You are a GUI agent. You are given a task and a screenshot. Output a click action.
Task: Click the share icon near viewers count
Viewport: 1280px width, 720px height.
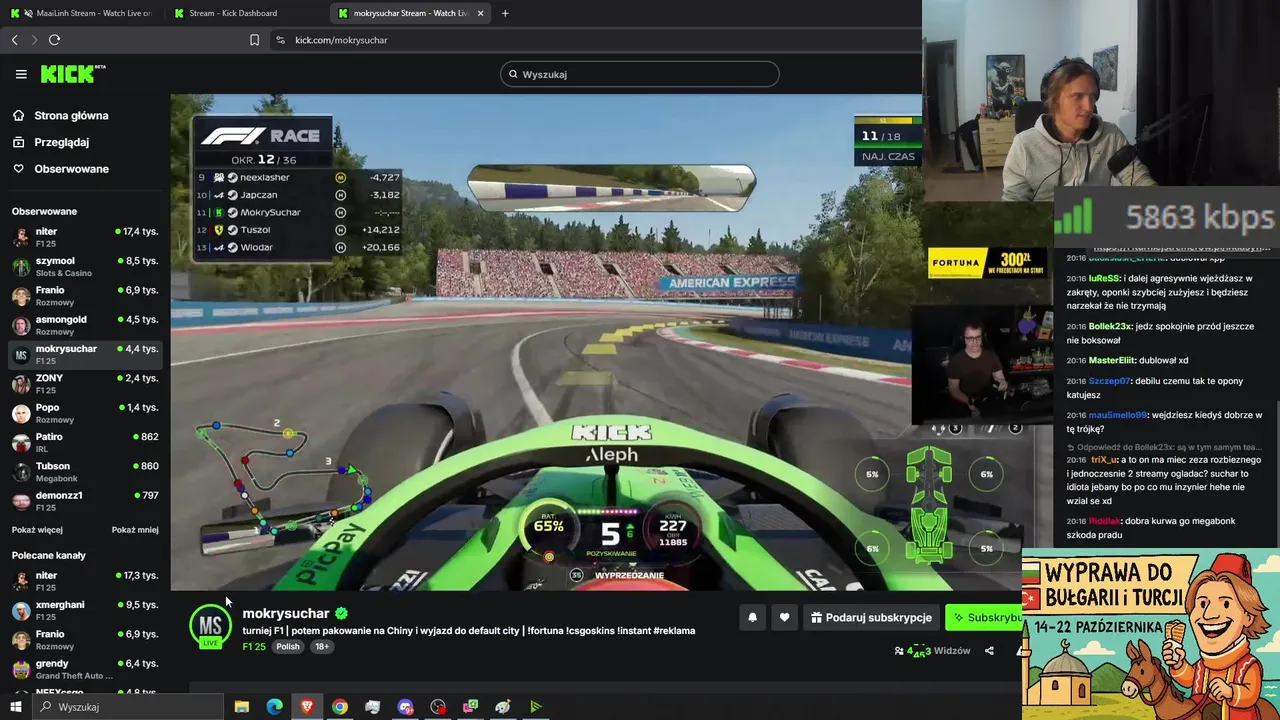click(989, 651)
